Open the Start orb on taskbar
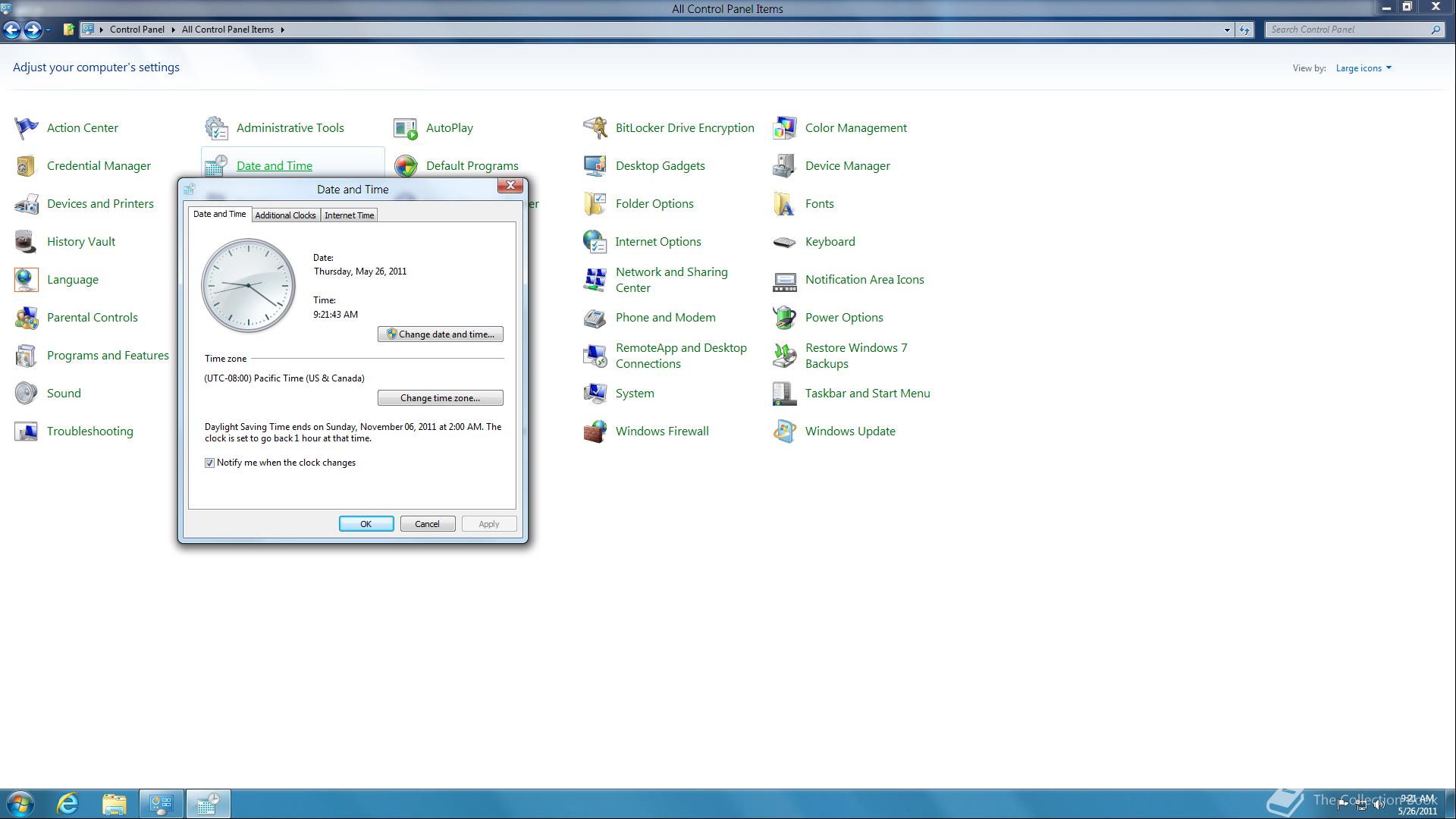 click(x=20, y=804)
